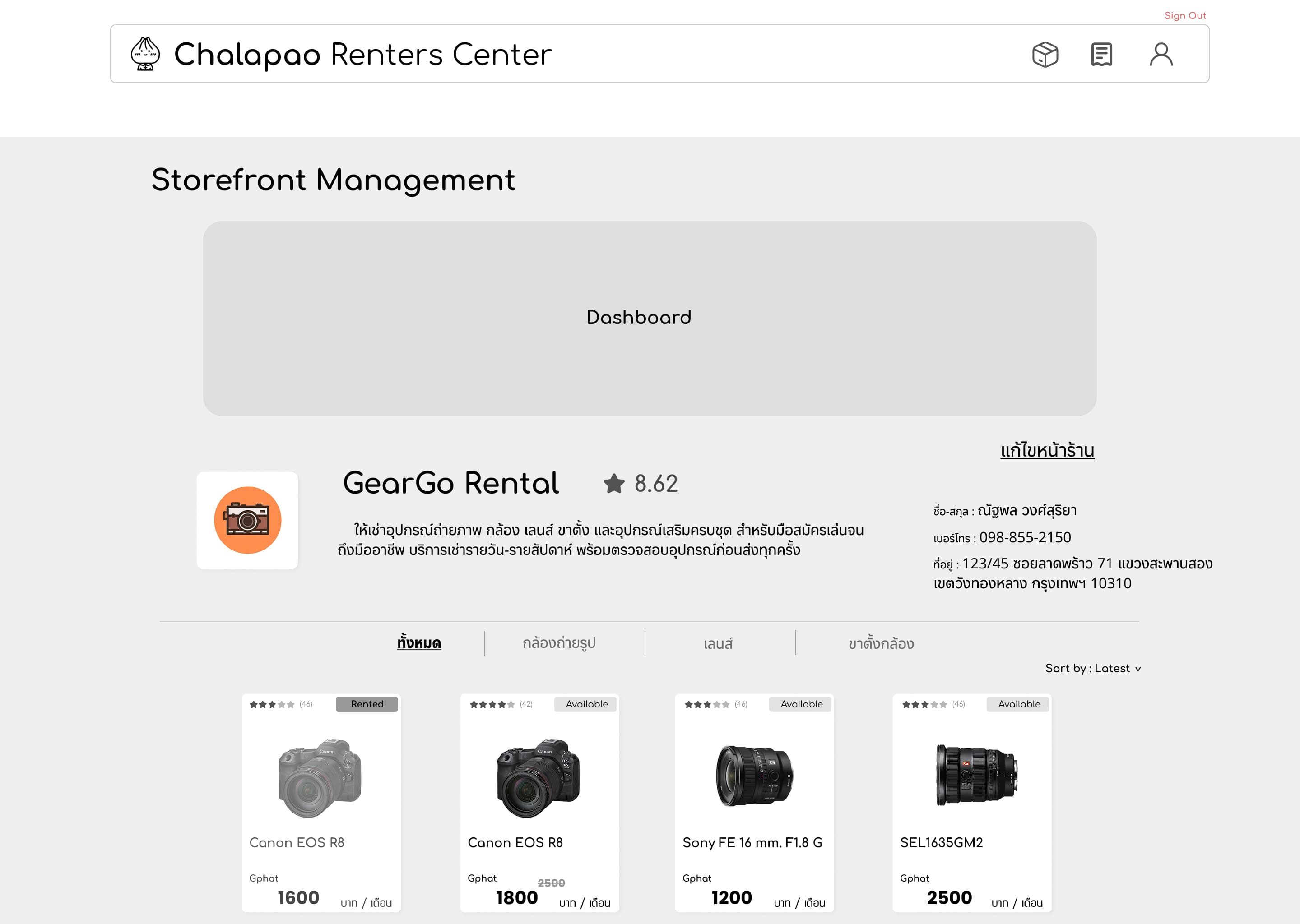Click the แก้ไขหน้าร้าน edit storefront link
This screenshot has height=924, width=1300.
click(x=1047, y=451)
